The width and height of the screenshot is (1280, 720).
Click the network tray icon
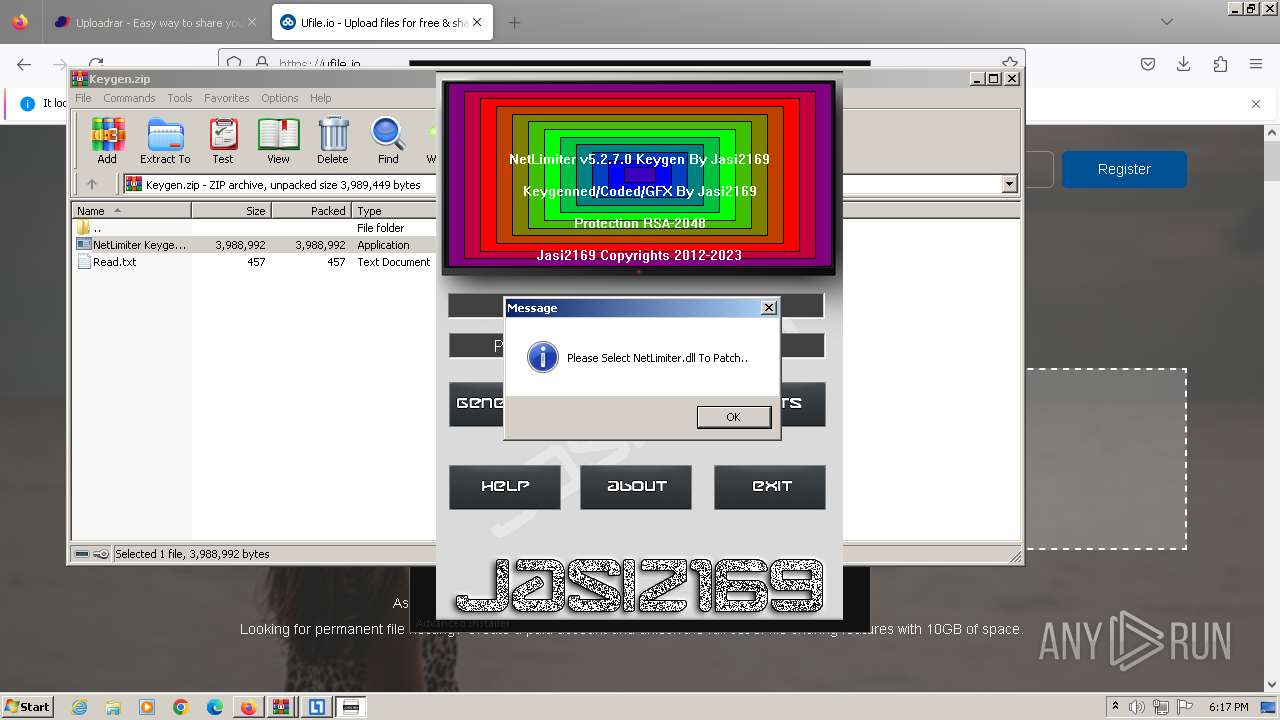1161,707
